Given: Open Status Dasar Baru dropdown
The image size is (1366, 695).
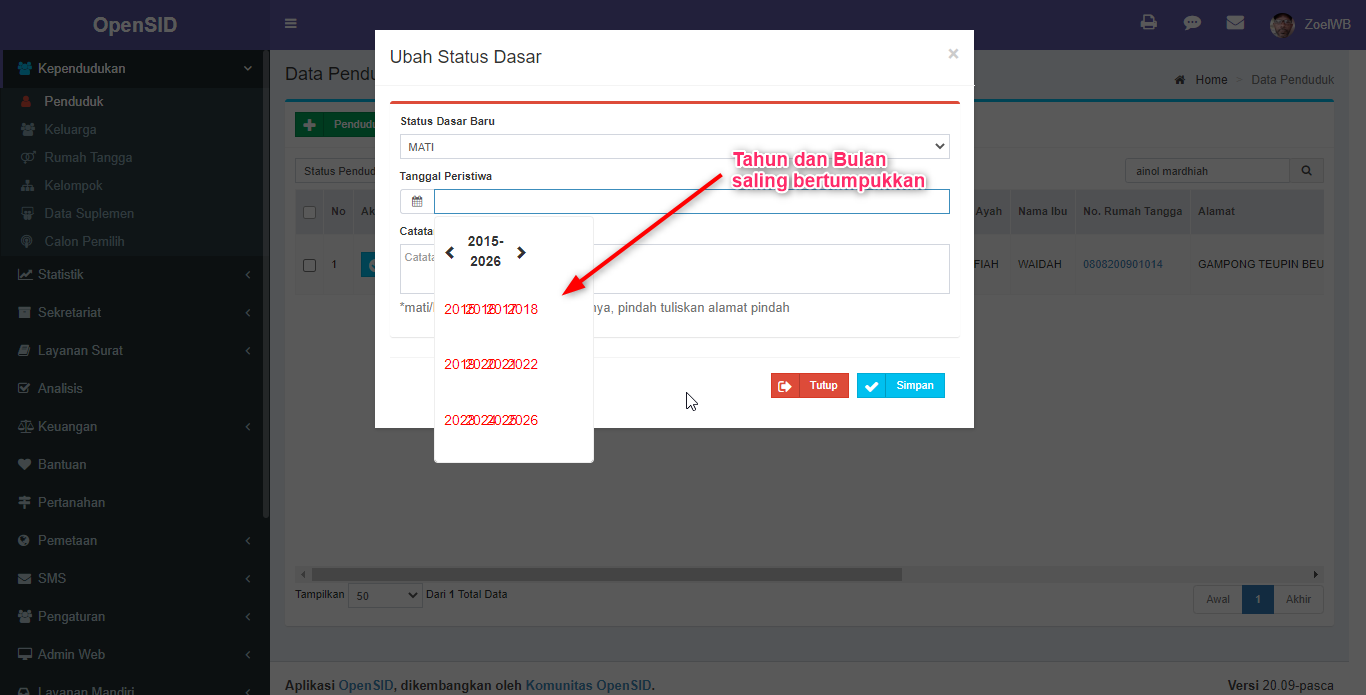Looking at the screenshot, I should 675,147.
